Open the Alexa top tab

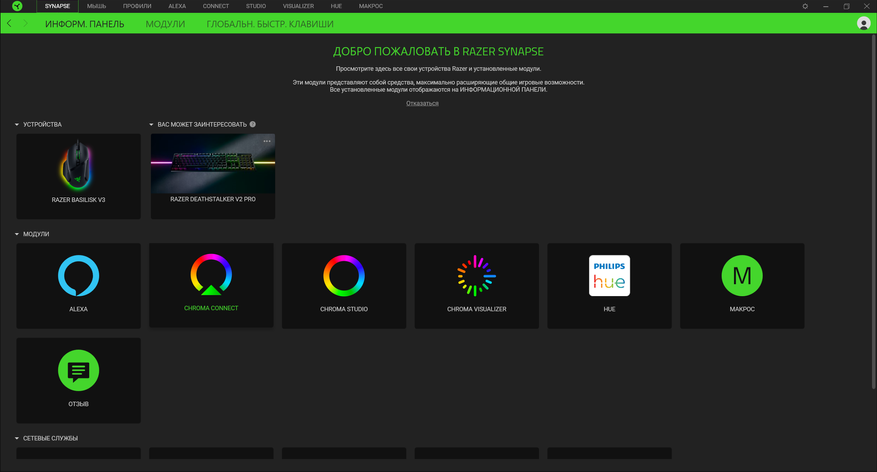(x=177, y=6)
